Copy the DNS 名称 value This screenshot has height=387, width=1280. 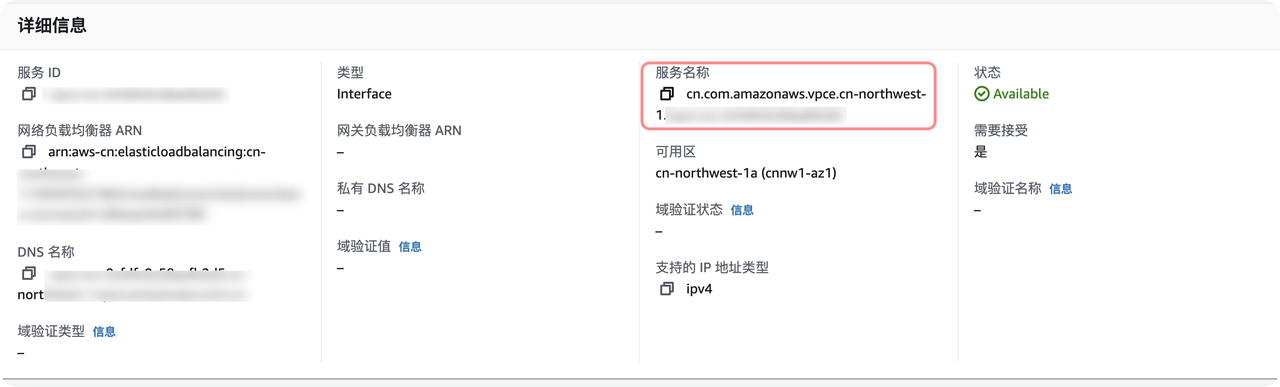point(28,273)
